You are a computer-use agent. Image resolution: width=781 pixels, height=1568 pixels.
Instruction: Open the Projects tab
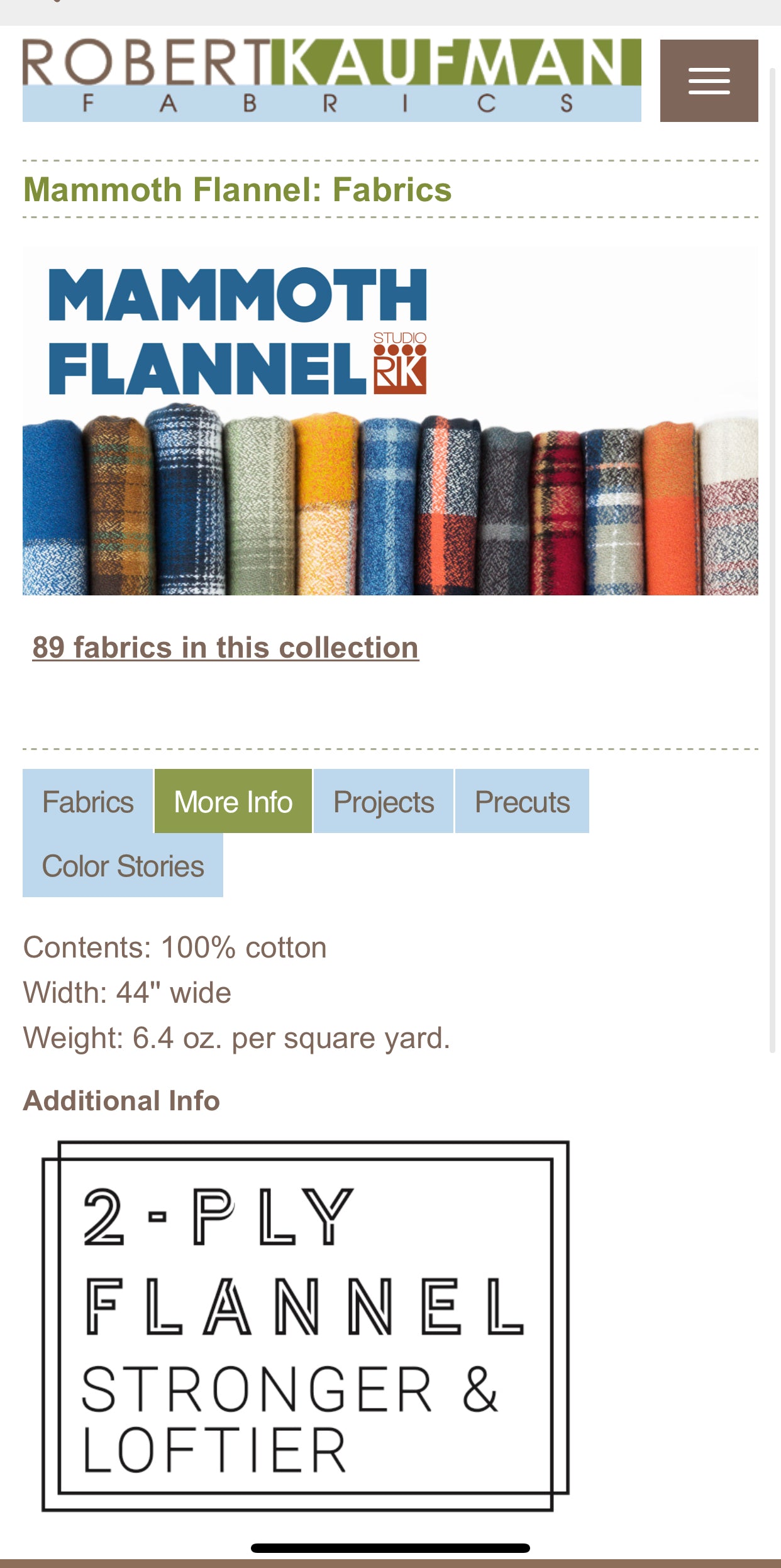pos(383,802)
